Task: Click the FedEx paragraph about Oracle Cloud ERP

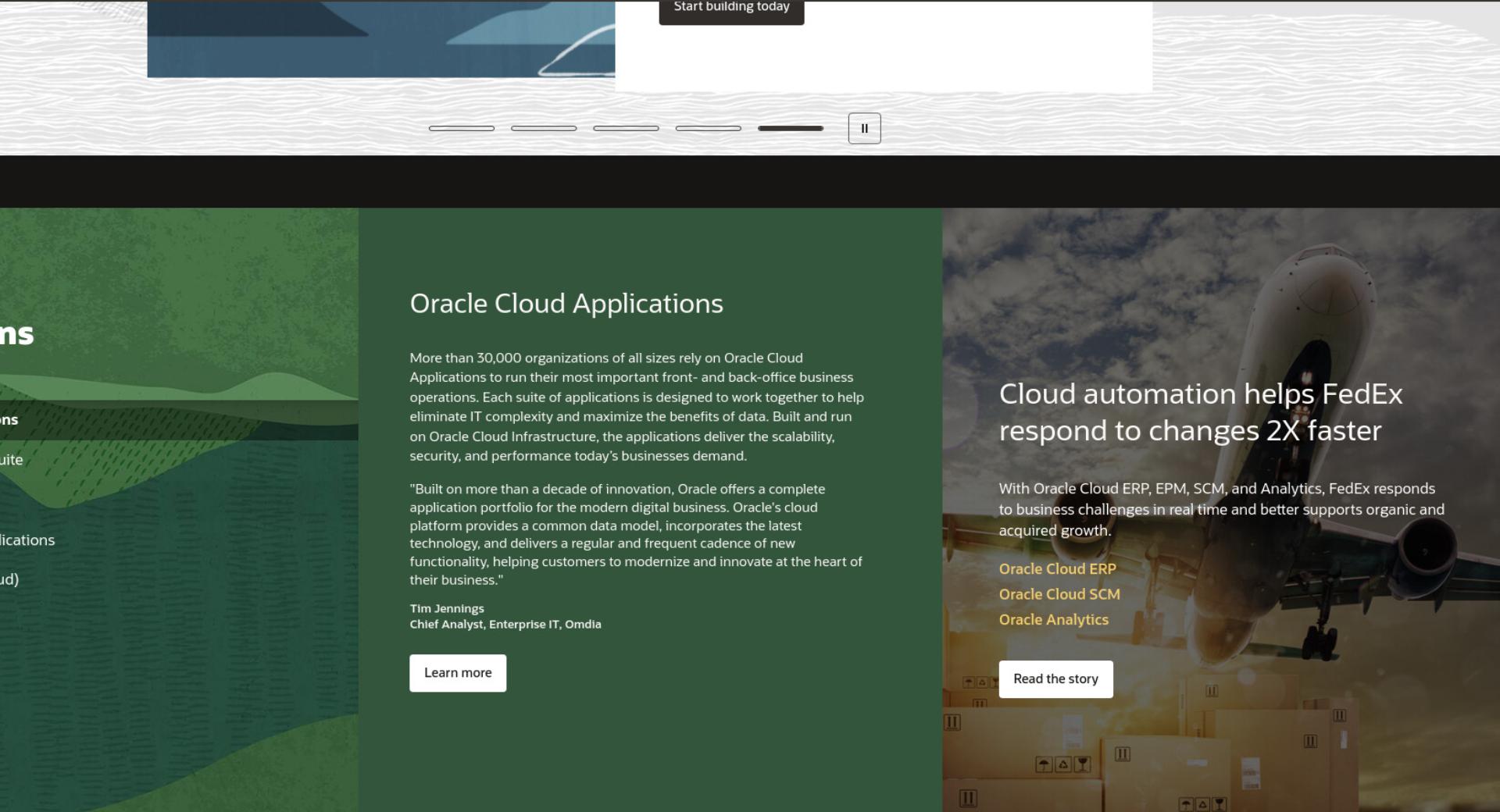Action: click(x=1222, y=510)
